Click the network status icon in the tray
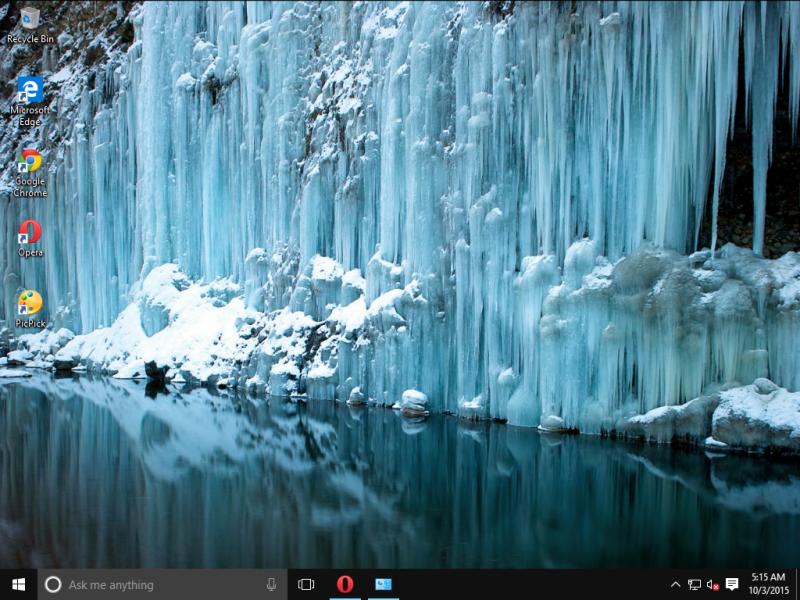This screenshot has width=800, height=600. 694,583
